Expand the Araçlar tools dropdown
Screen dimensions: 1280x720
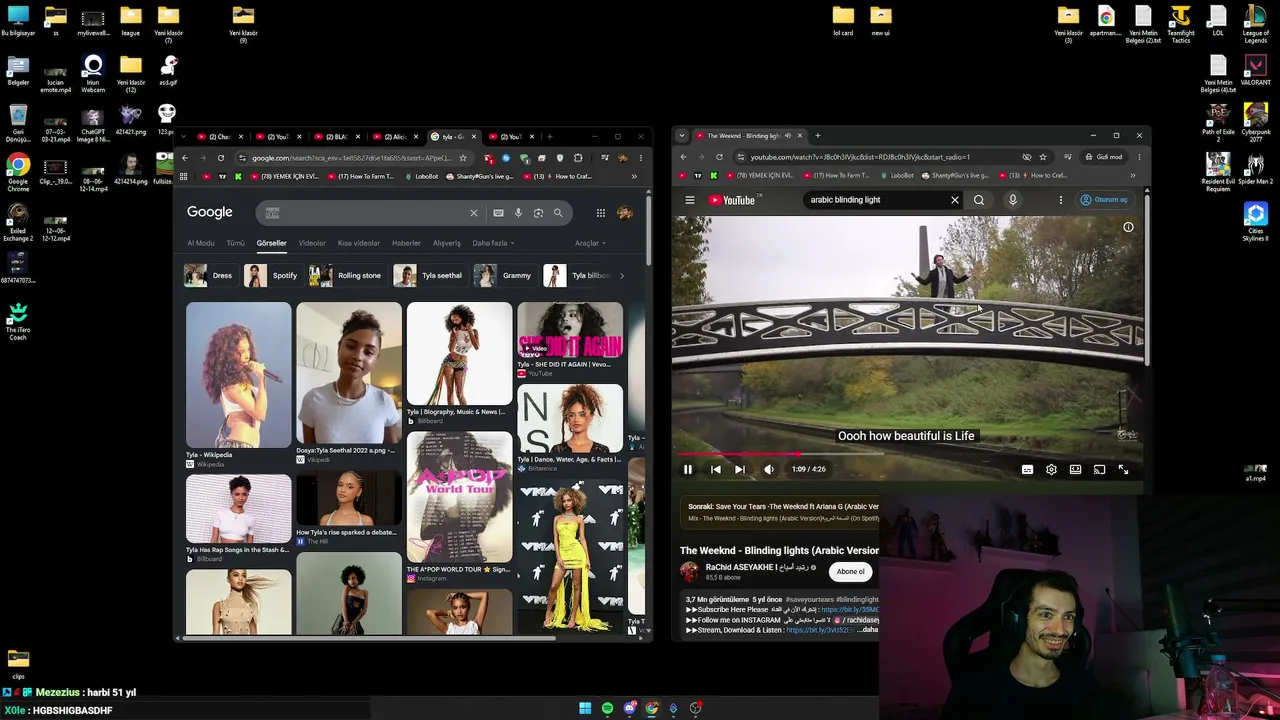point(590,243)
